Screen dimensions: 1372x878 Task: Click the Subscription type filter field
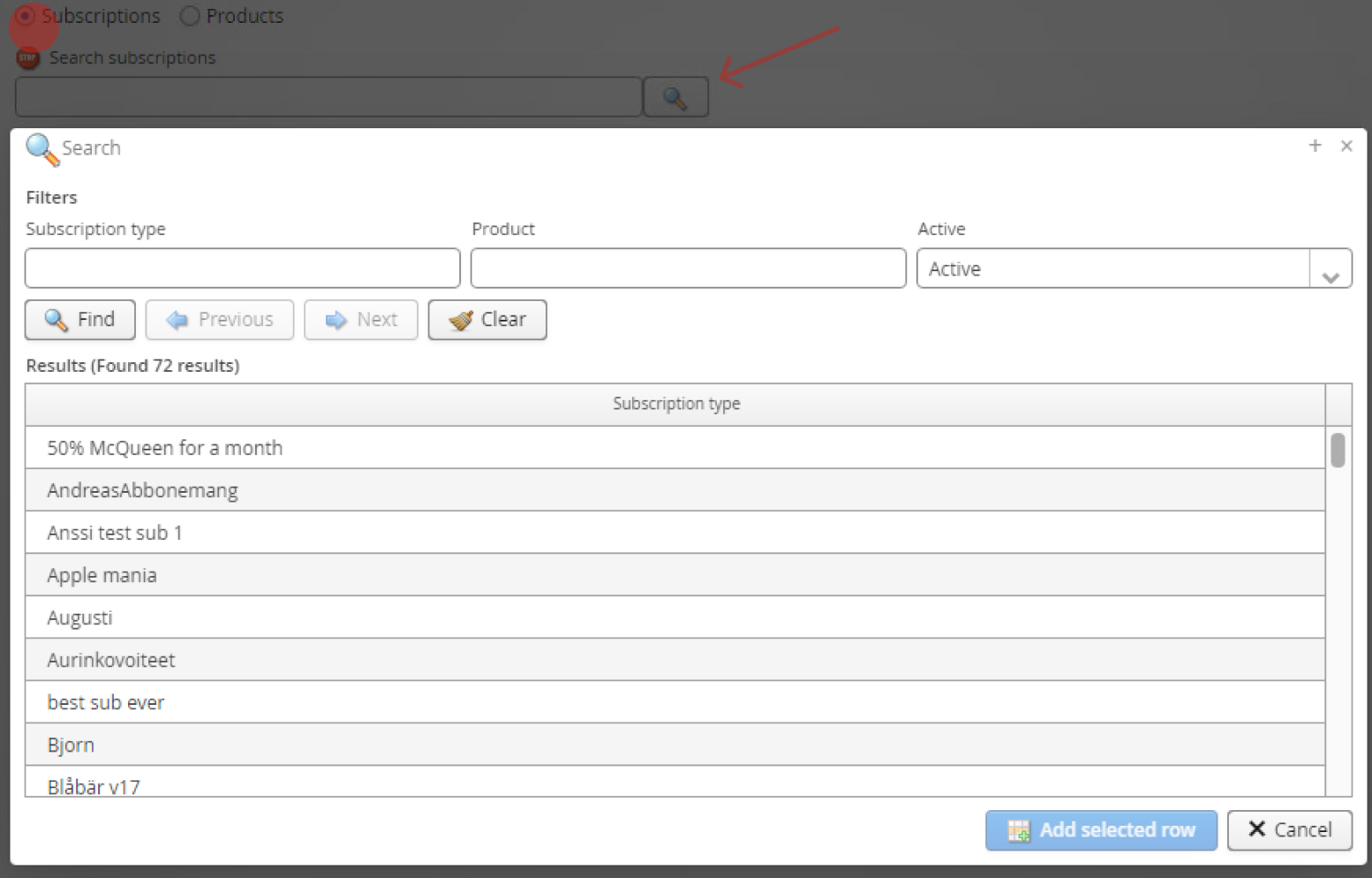(x=243, y=269)
